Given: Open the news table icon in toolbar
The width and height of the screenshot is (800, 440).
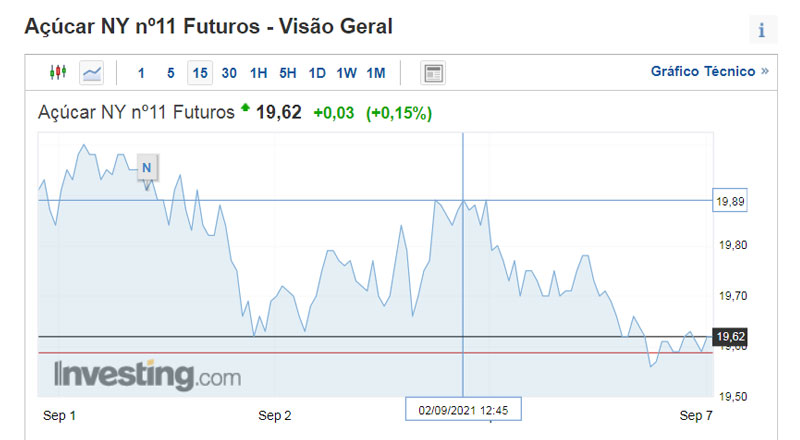Looking at the screenshot, I should 433,73.
